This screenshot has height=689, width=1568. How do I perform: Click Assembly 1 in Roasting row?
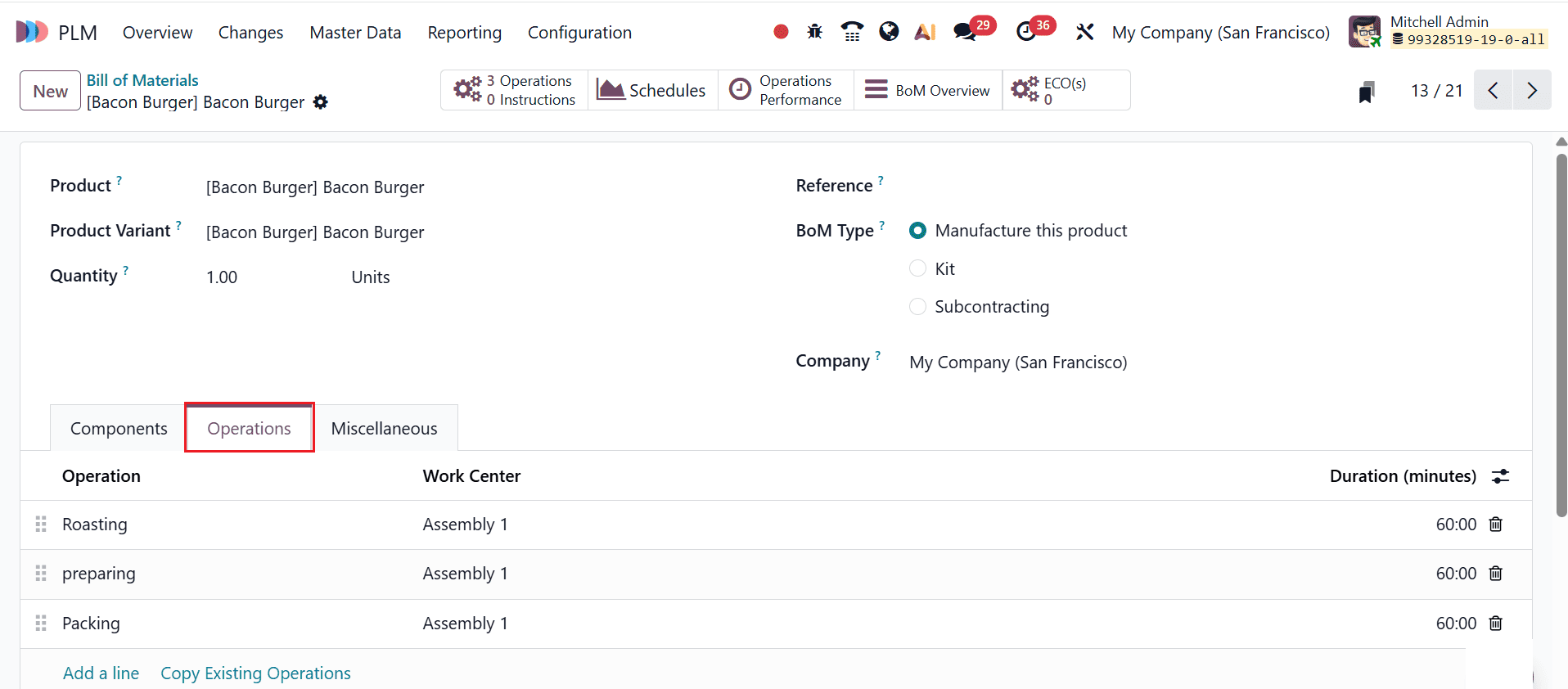465,525
